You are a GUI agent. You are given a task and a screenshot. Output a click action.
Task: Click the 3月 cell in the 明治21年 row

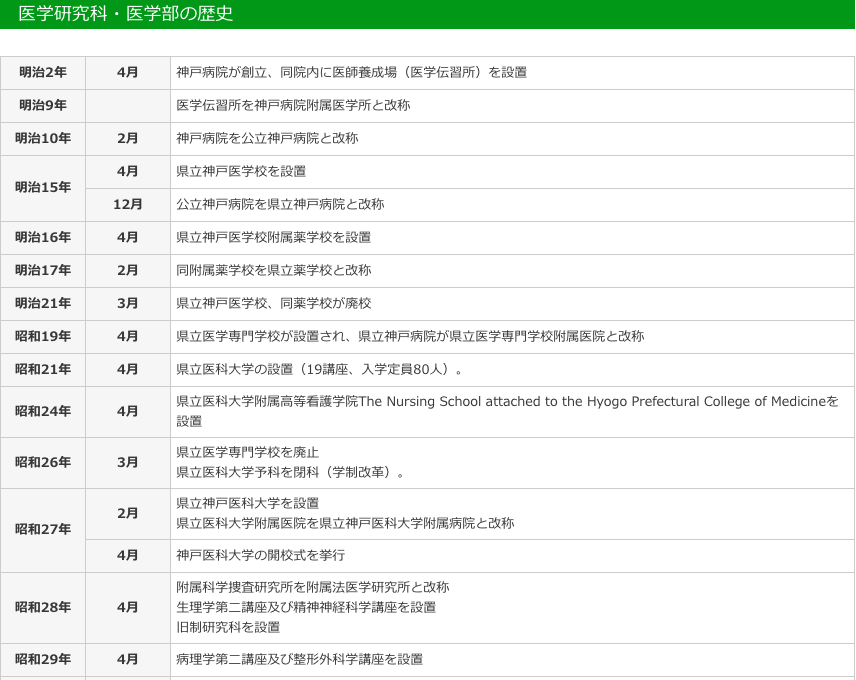pos(128,303)
